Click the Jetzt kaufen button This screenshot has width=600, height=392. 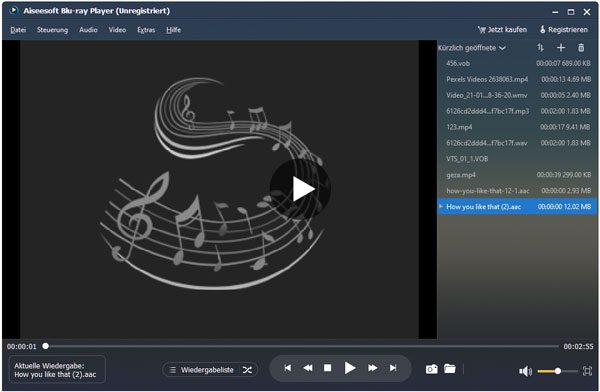tap(502, 29)
